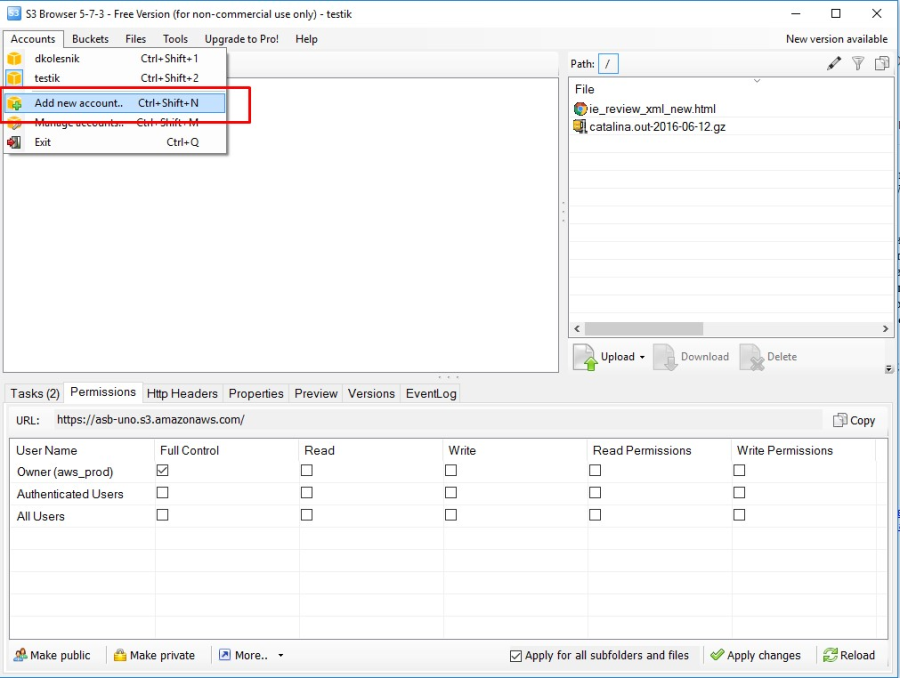
Task: Open the Help menu
Action: tap(307, 39)
